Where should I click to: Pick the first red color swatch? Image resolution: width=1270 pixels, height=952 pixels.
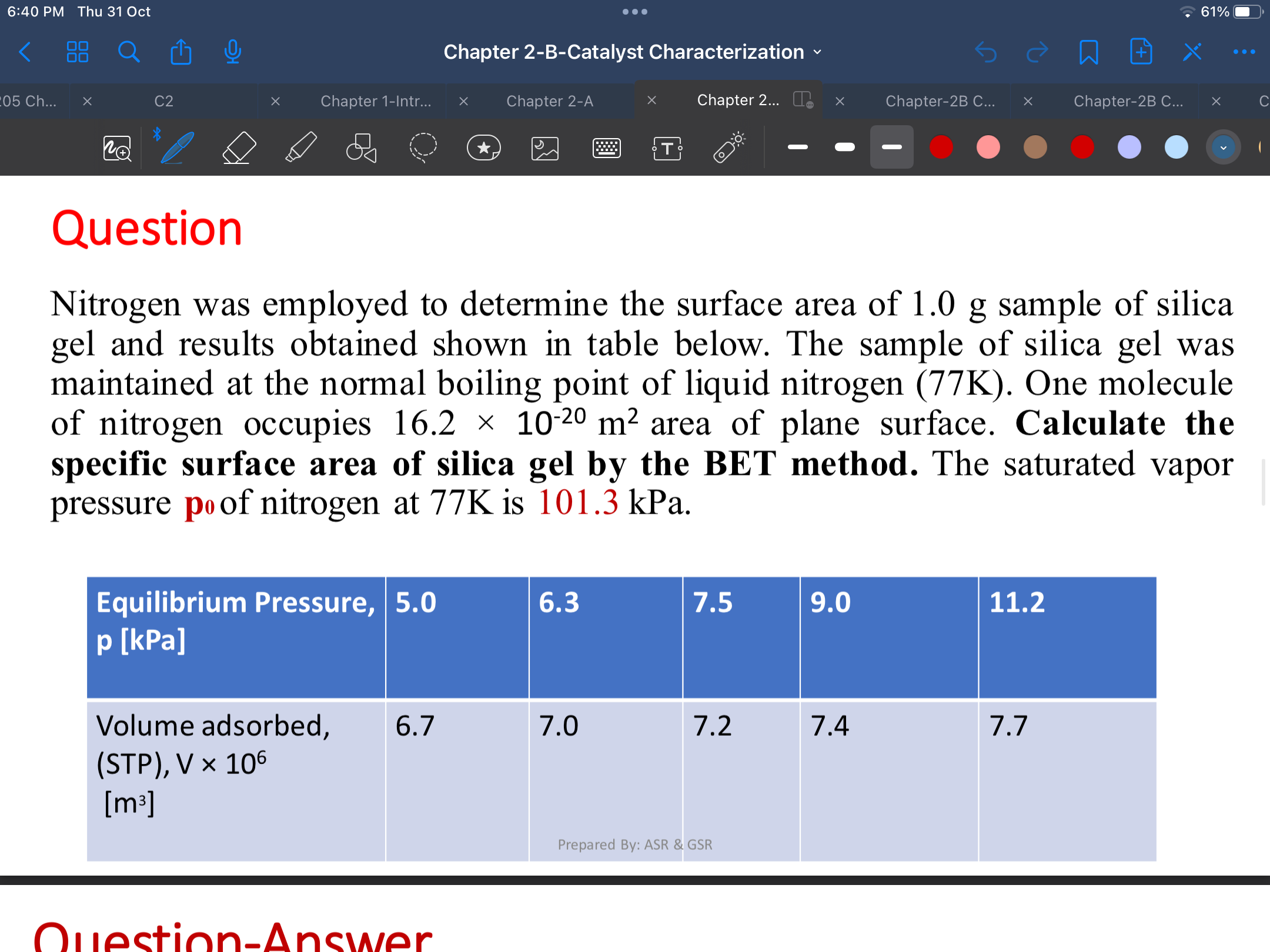pos(941,147)
